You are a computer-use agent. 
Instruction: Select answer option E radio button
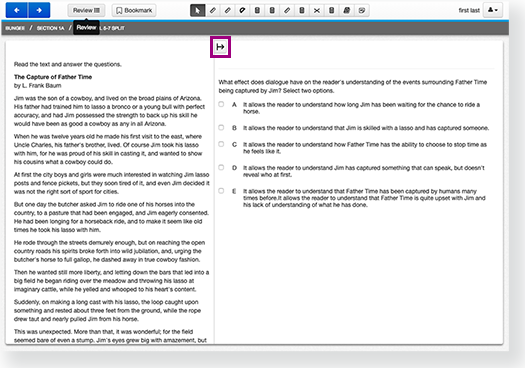(x=221, y=191)
